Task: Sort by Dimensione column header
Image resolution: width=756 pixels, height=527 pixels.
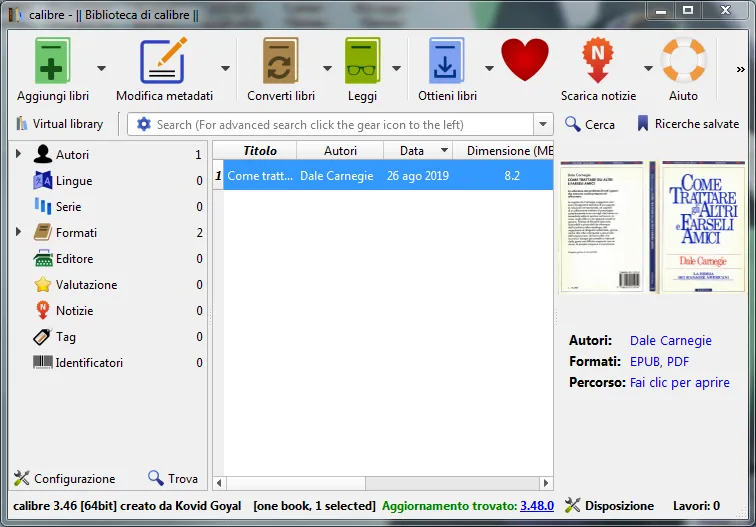Action: (503, 150)
